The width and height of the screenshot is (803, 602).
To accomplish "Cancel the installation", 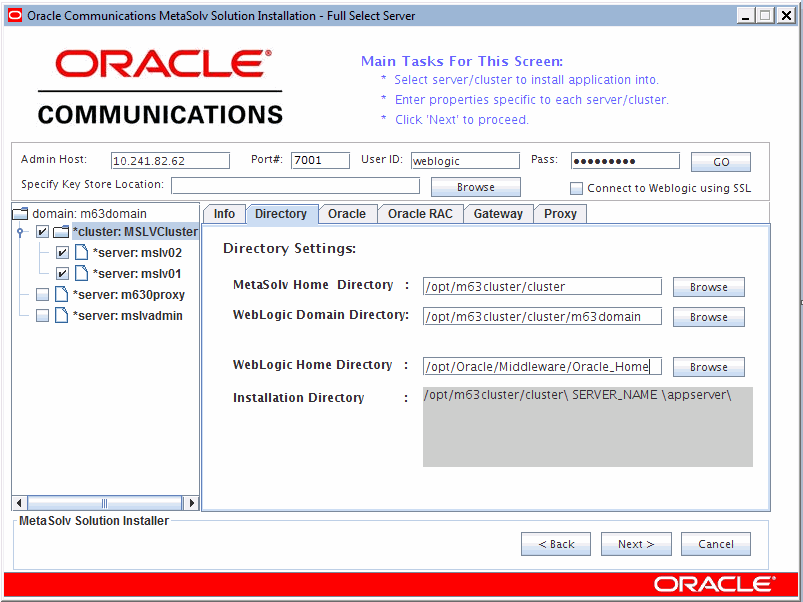I will [x=716, y=544].
